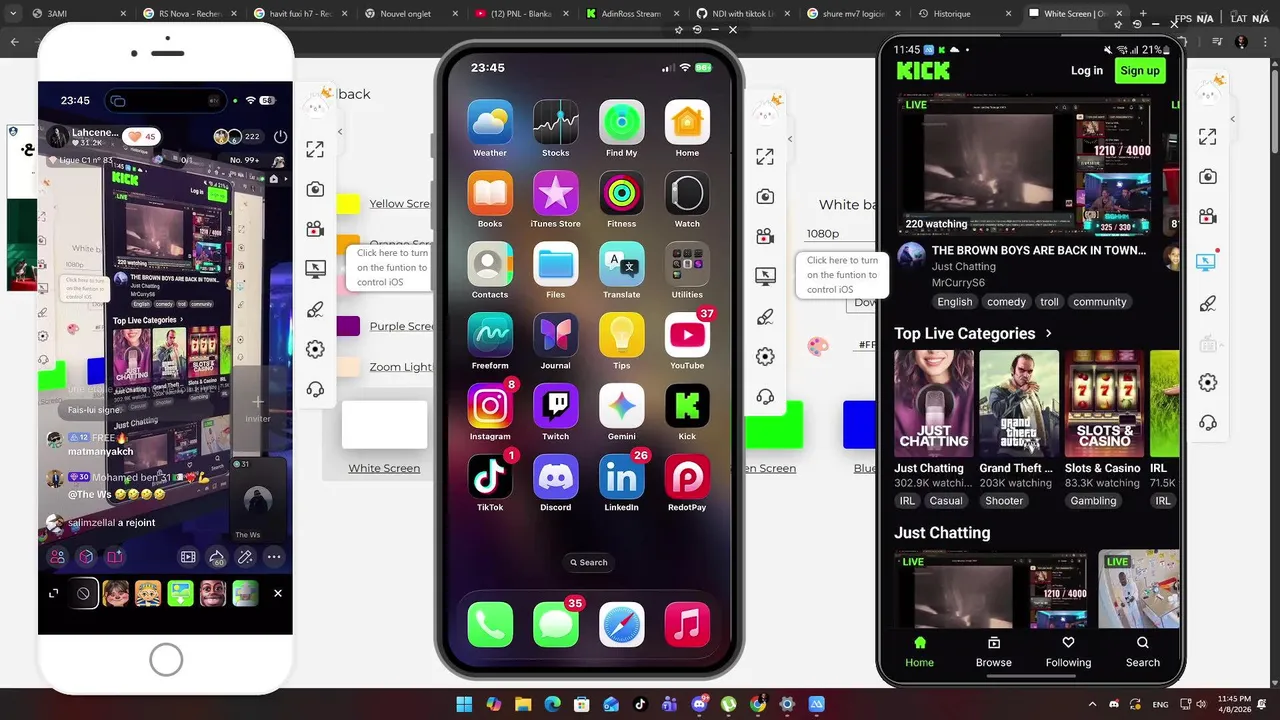Launch YouTube with the 37 badge
1280x720 pixels.
click(x=688, y=335)
